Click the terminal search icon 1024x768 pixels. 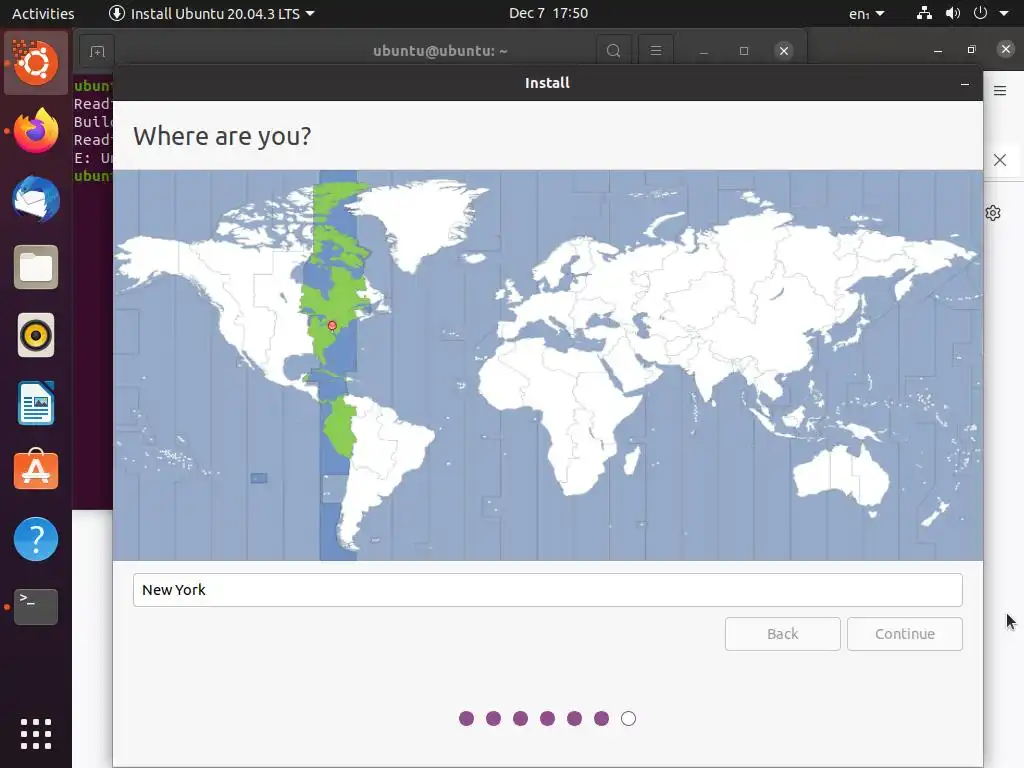613,51
